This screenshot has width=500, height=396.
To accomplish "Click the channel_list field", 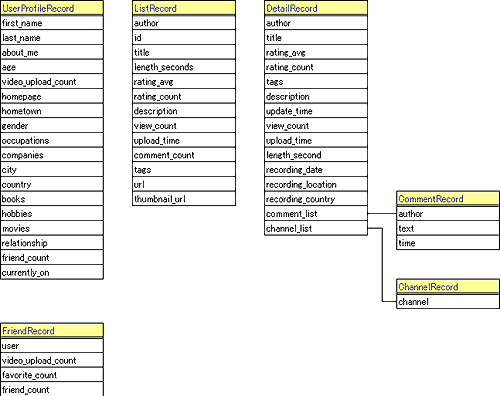I will coord(316,228).
